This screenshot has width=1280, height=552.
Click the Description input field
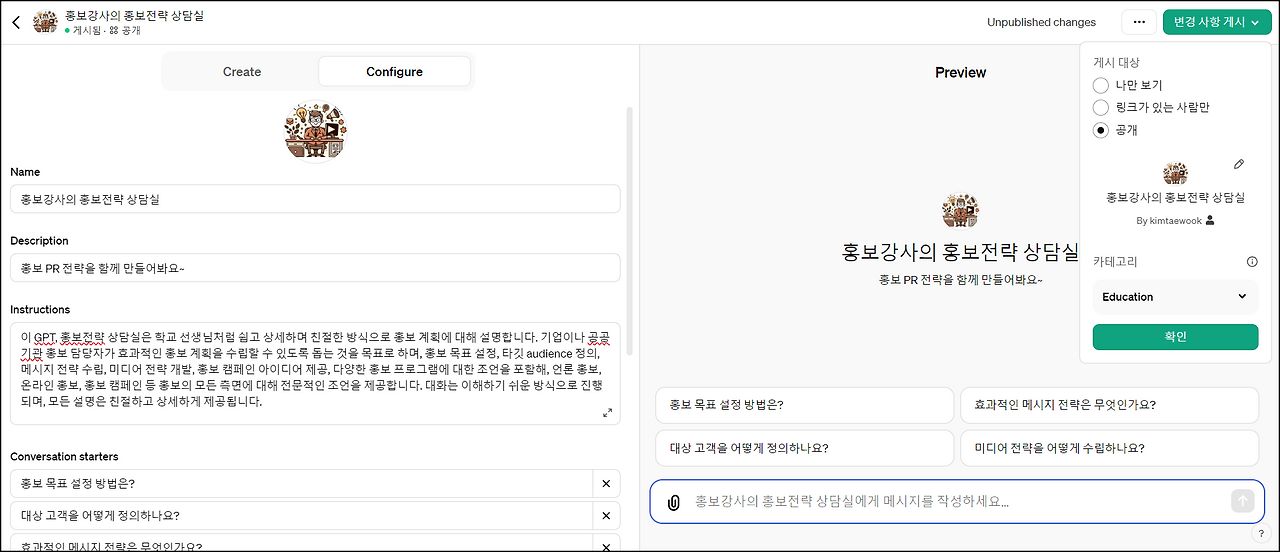pyautogui.click(x=315, y=268)
